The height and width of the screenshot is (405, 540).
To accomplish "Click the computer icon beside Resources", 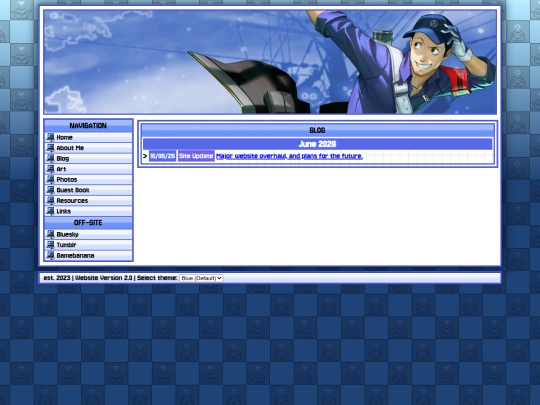I will 50,201.
